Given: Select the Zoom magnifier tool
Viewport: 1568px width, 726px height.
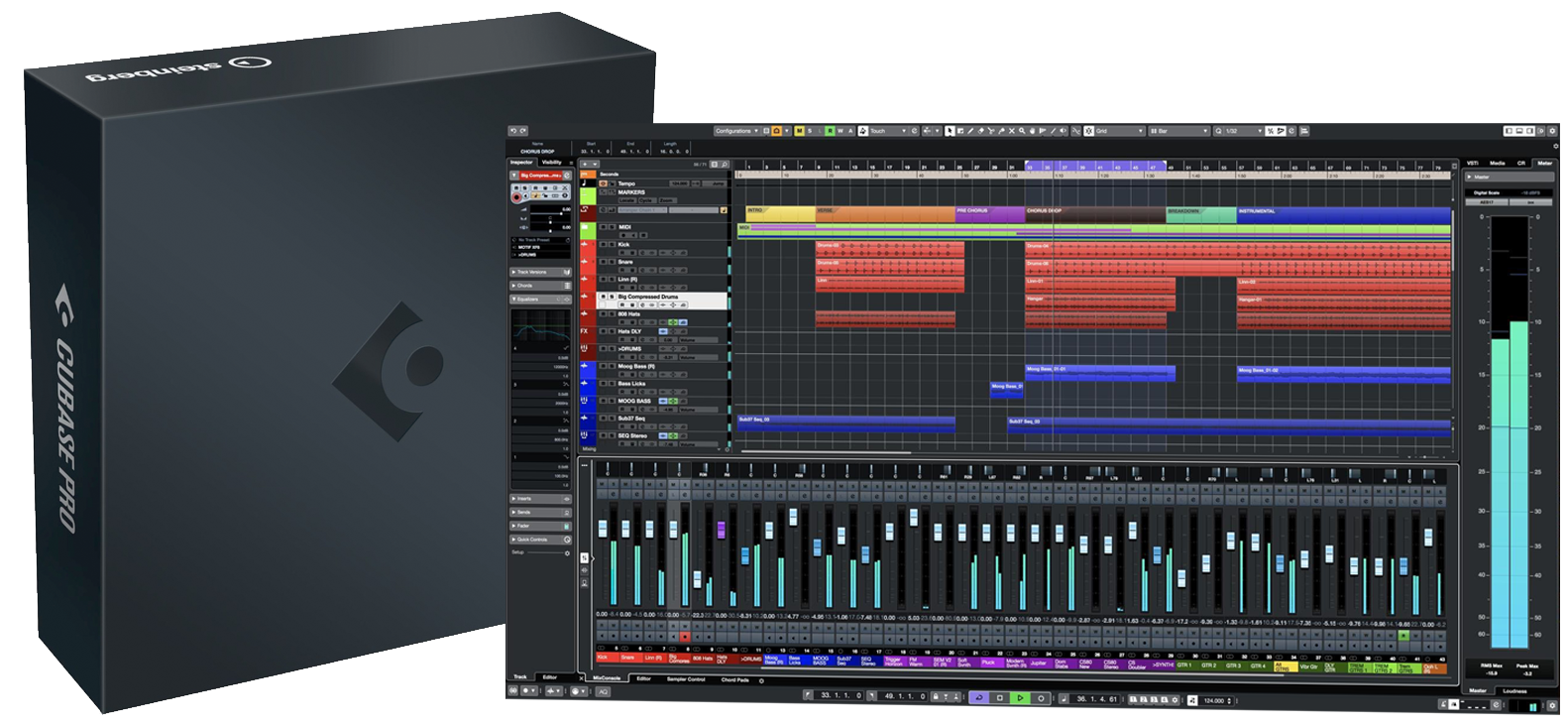Looking at the screenshot, I should point(1022,131).
